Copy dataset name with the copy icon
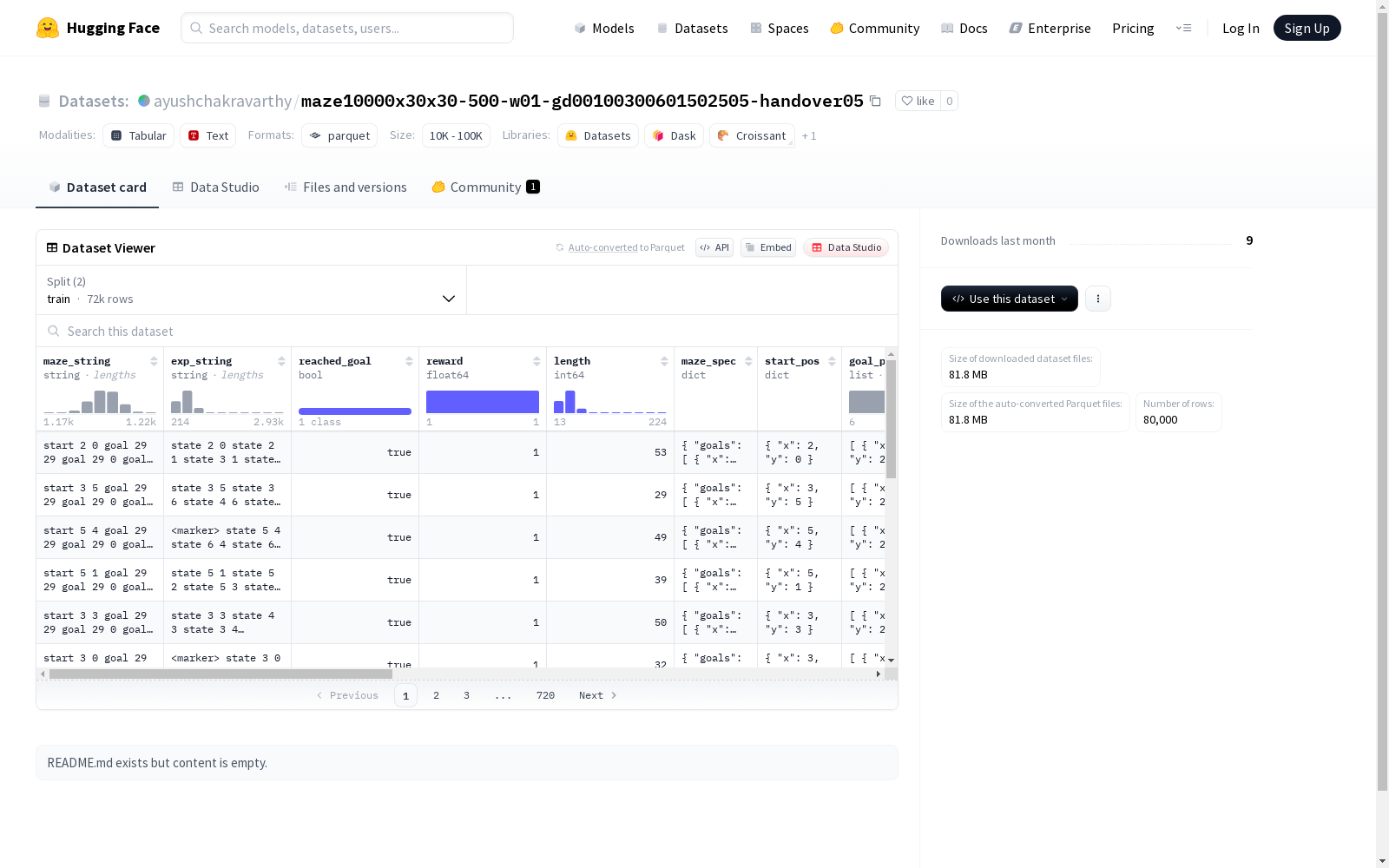This screenshot has height=868, width=1389. click(x=875, y=102)
